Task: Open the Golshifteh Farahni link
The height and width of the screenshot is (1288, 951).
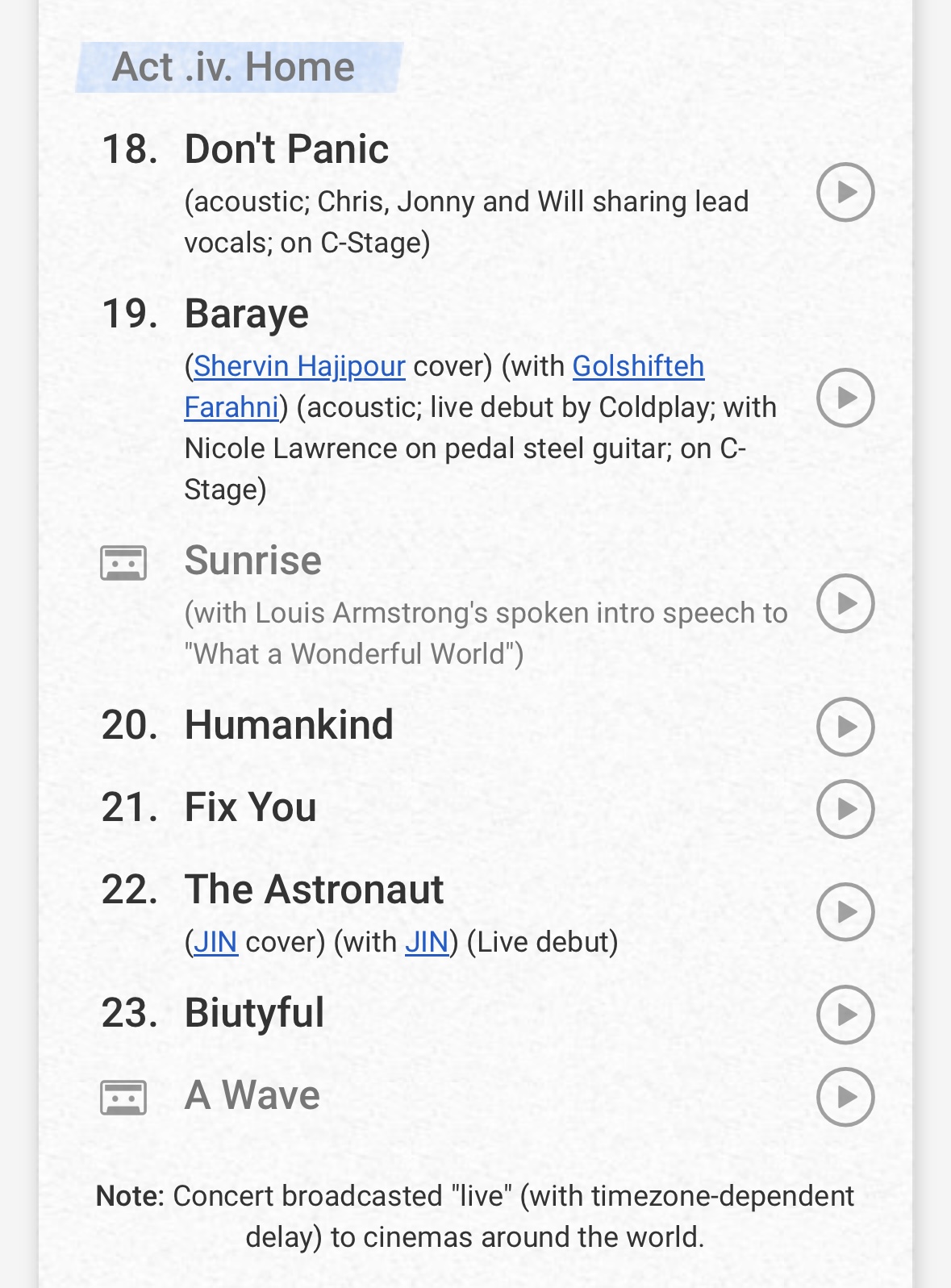Action: pyautogui.click(x=638, y=366)
